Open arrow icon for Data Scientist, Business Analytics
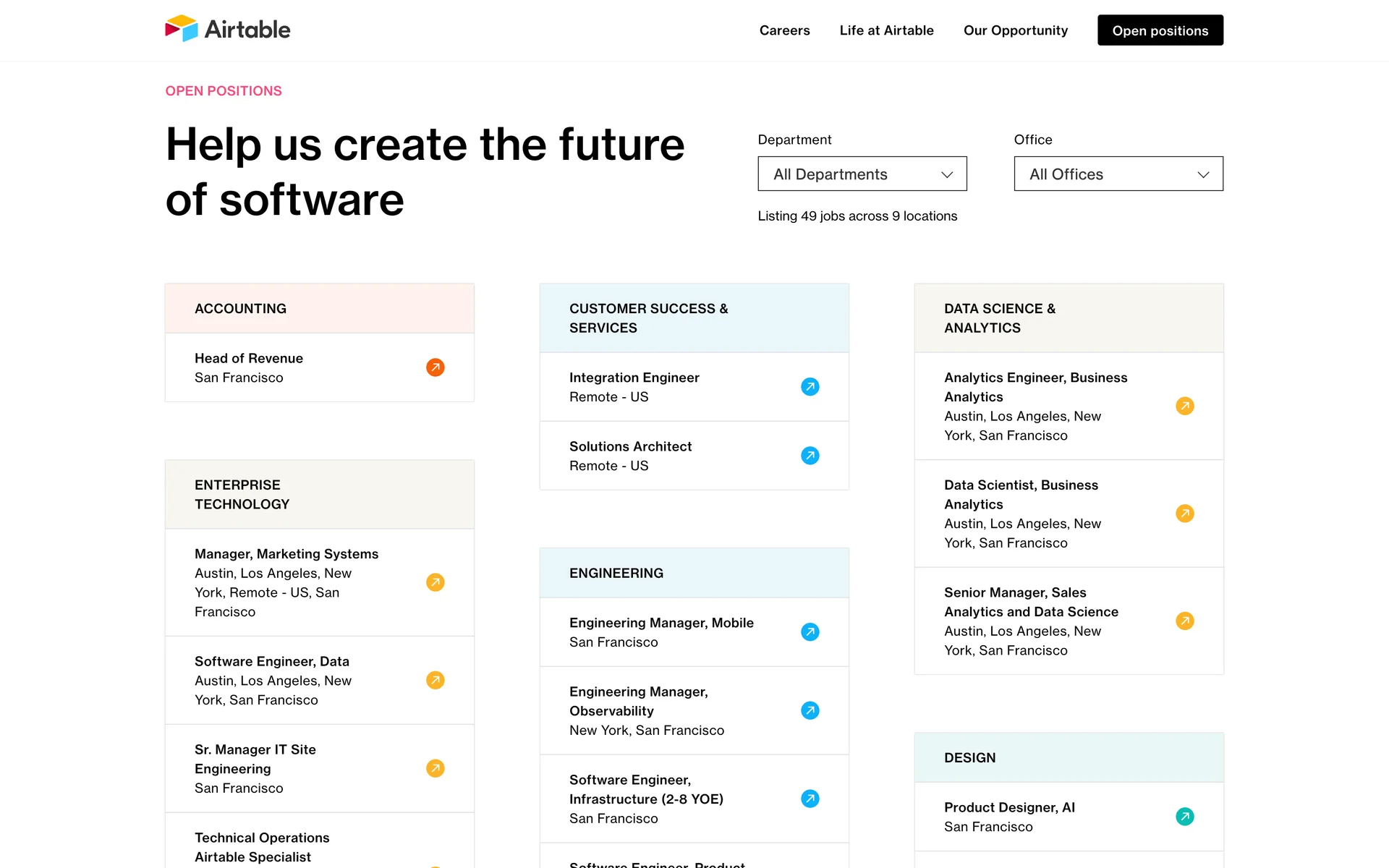The width and height of the screenshot is (1389, 868). coord(1184,514)
